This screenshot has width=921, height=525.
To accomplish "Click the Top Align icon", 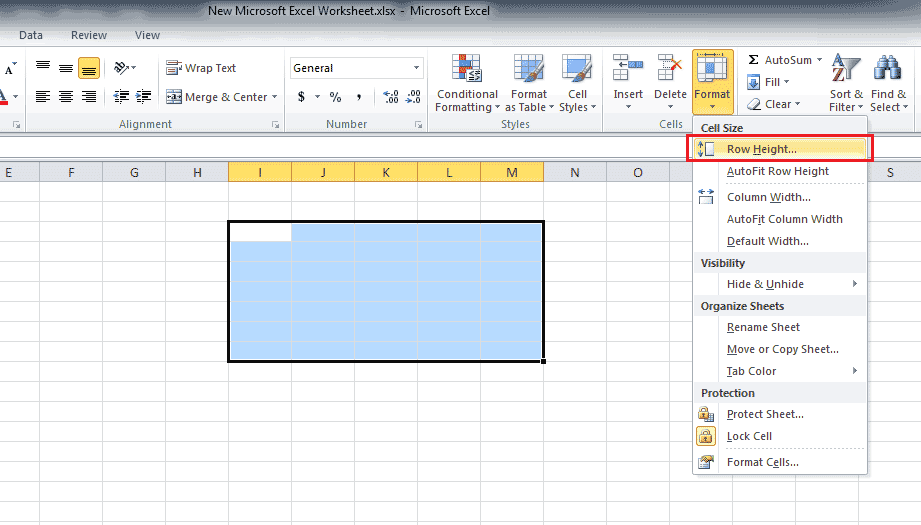I will pyautogui.click(x=43, y=68).
